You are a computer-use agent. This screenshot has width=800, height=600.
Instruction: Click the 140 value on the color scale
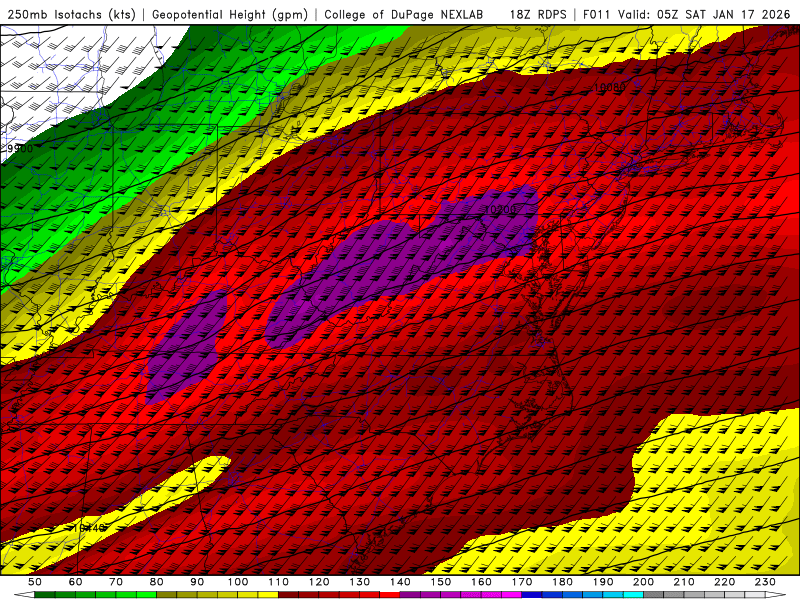pyautogui.click(x=400, y=582)
